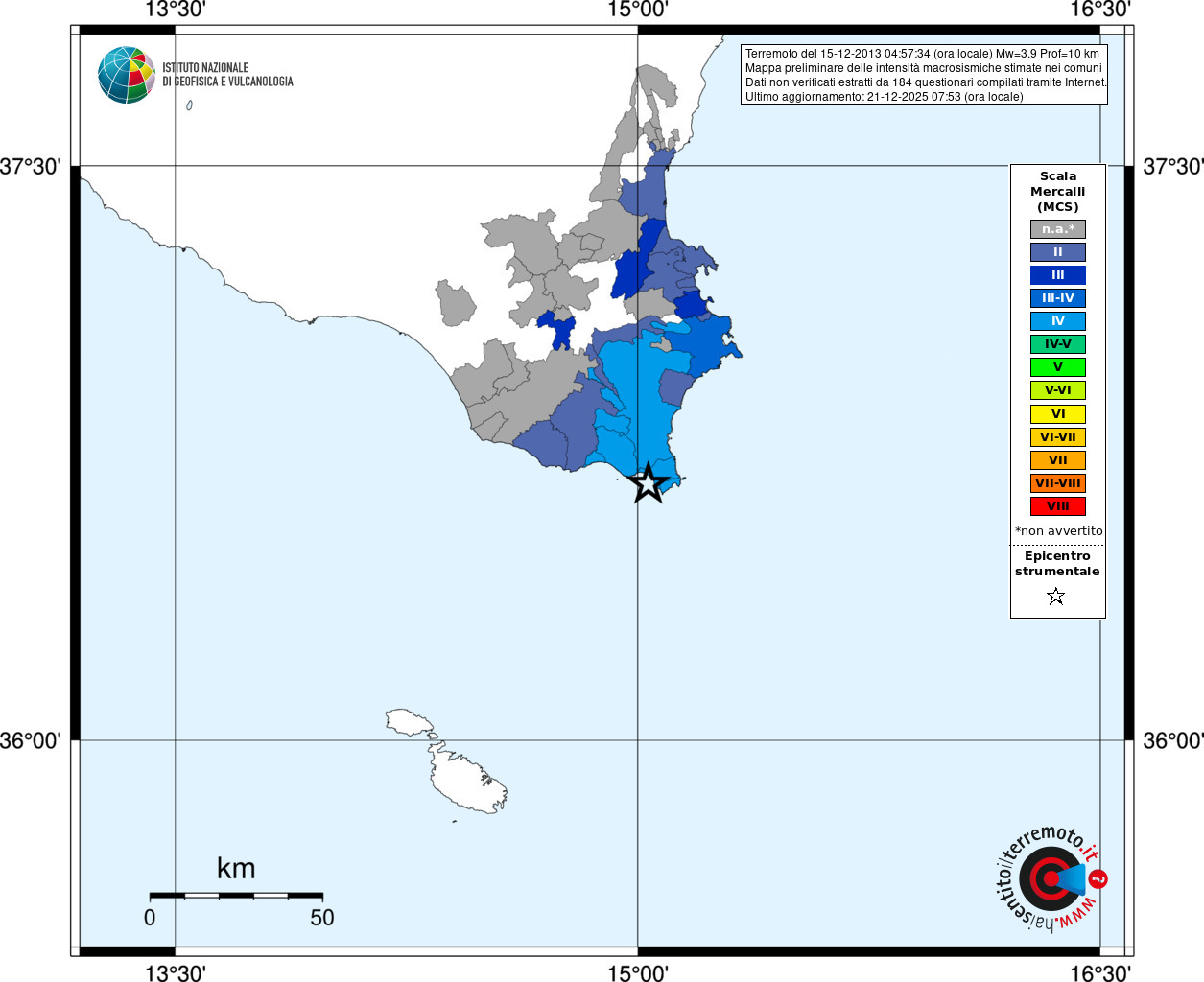Select the intensity III legend swatch
This screenshot has height=982, width=1204.
(x=1058, y=275)
